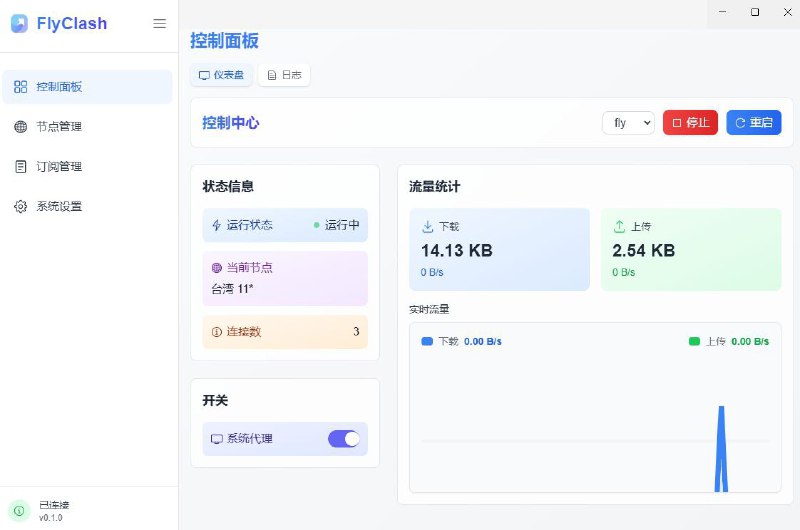800x530 pixels.
Task: Click the lightning 运行状态 icon
Action: point(217,225)
